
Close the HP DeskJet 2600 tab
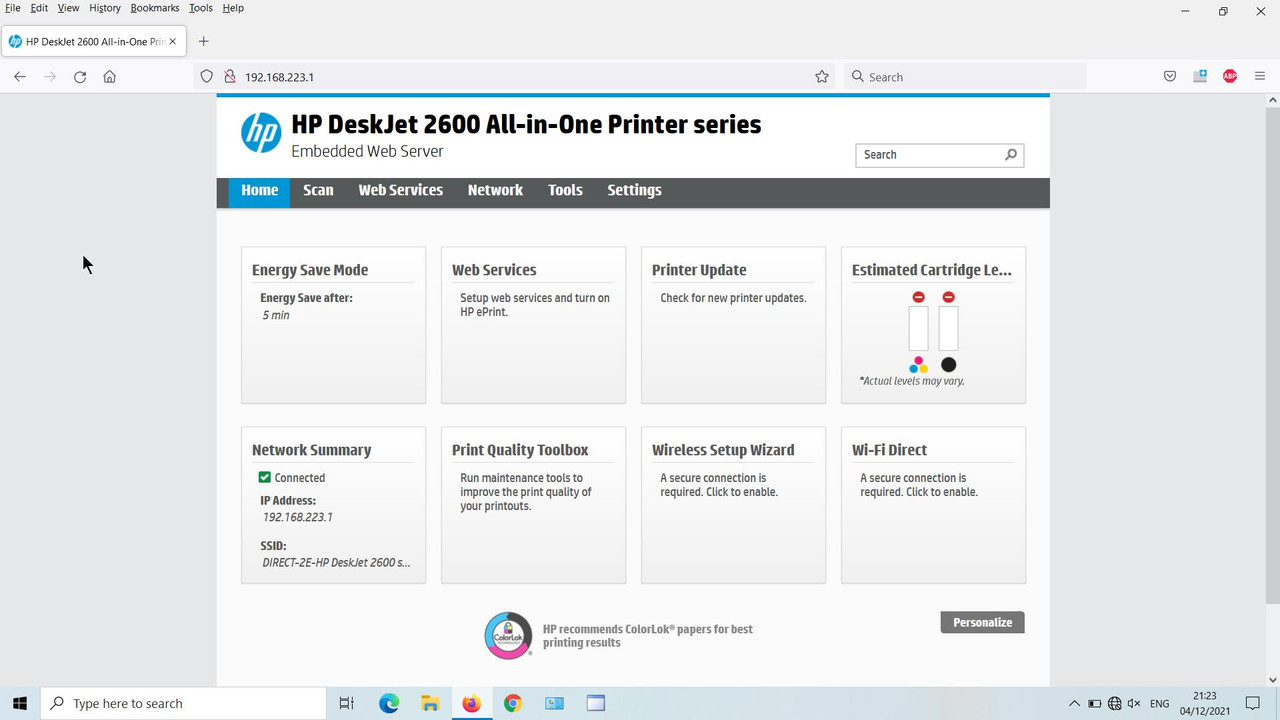[x=173, y=41]
